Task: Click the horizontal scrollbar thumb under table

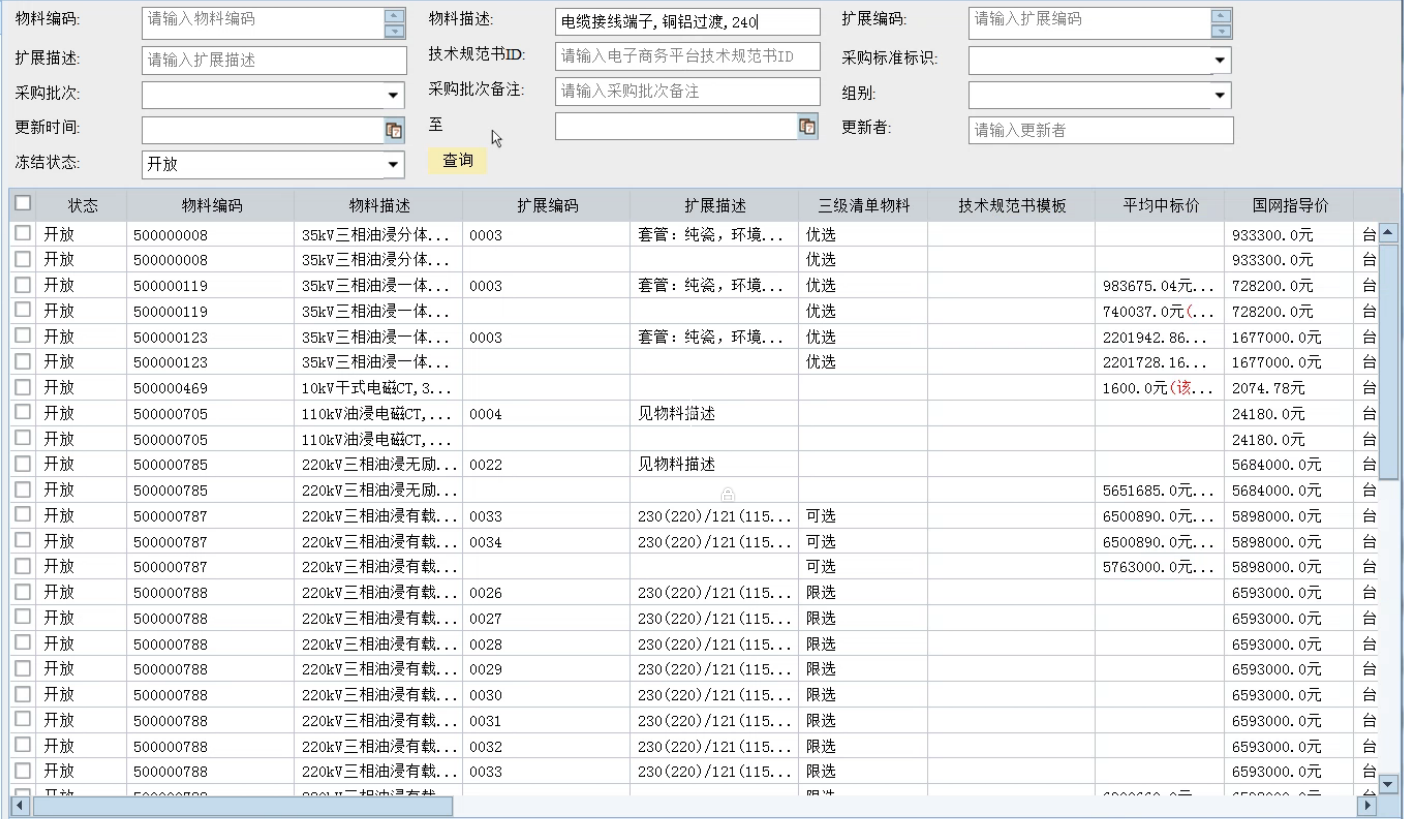Action: click(242, 805)
